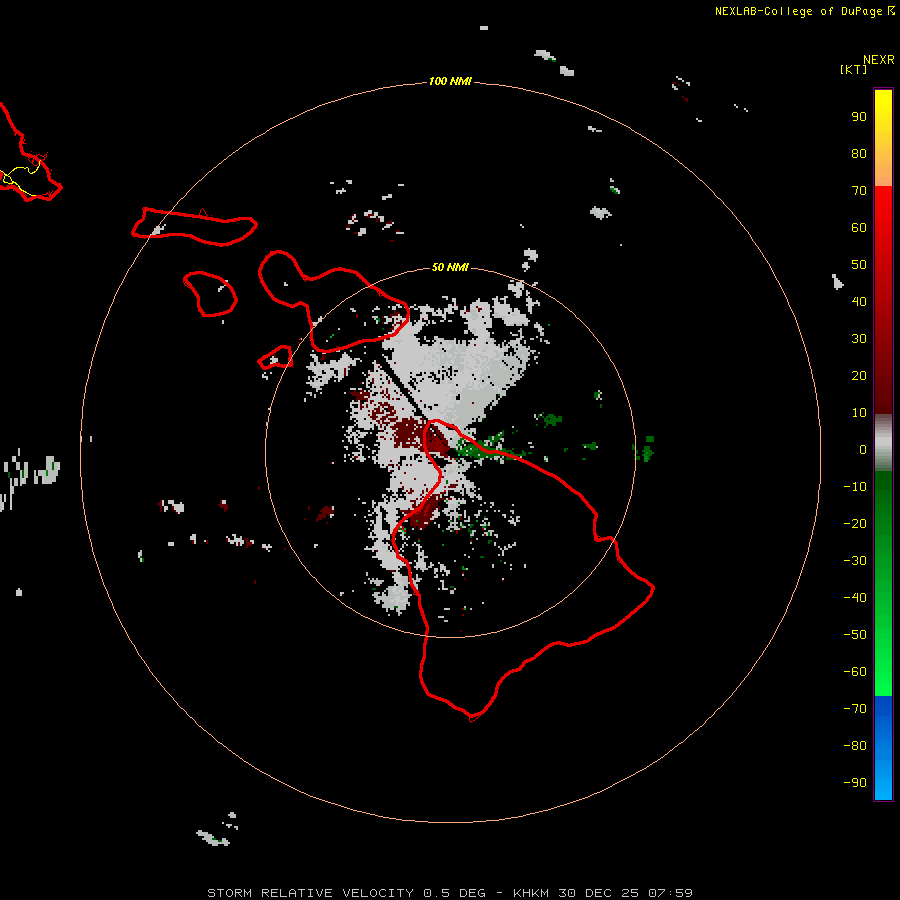Click the -80 scale value
The image size is (900, 900).
(855, 746)
